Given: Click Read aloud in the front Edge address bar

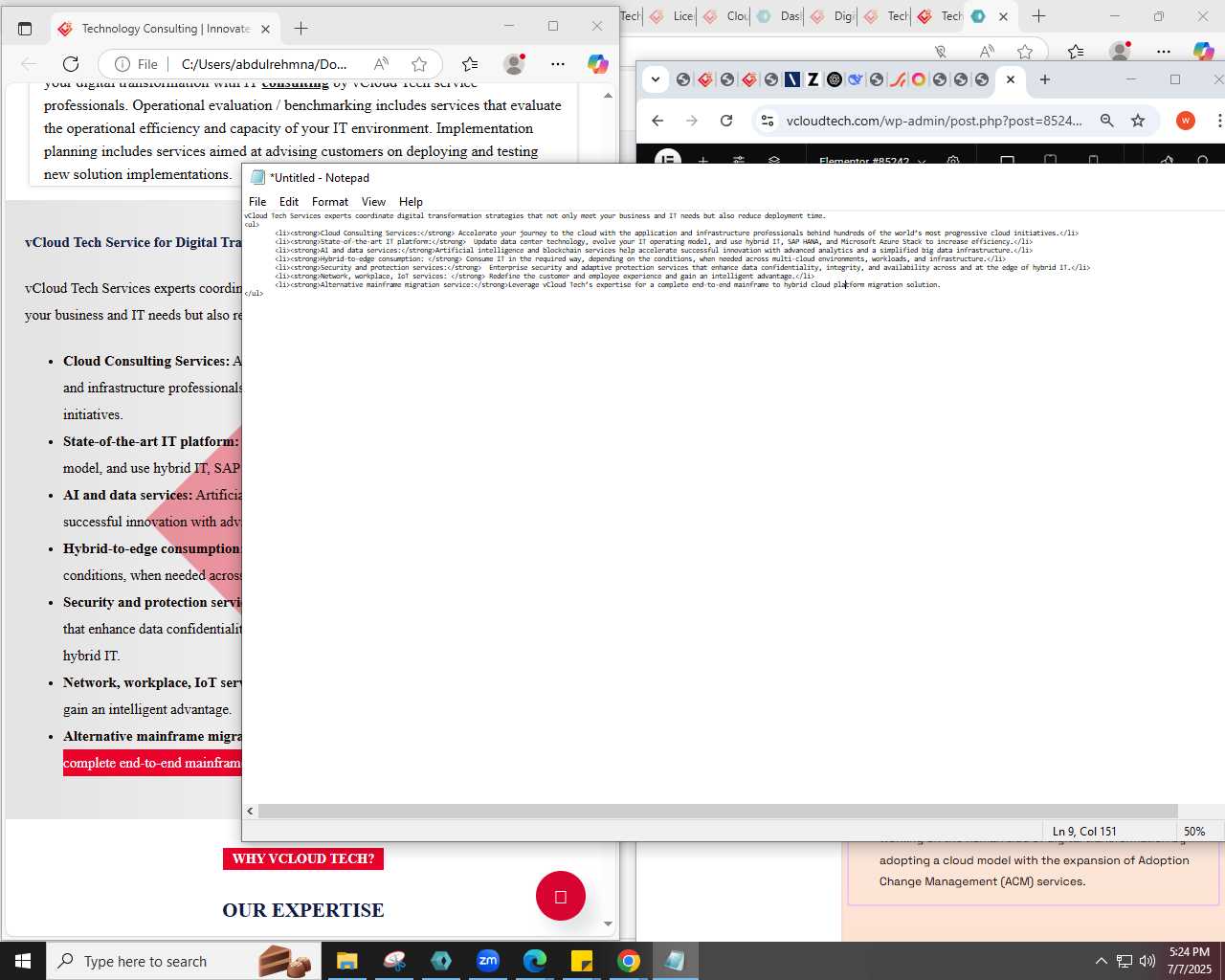Looking at the screenshot, I should pyautogui.click(x=381, y=64).
